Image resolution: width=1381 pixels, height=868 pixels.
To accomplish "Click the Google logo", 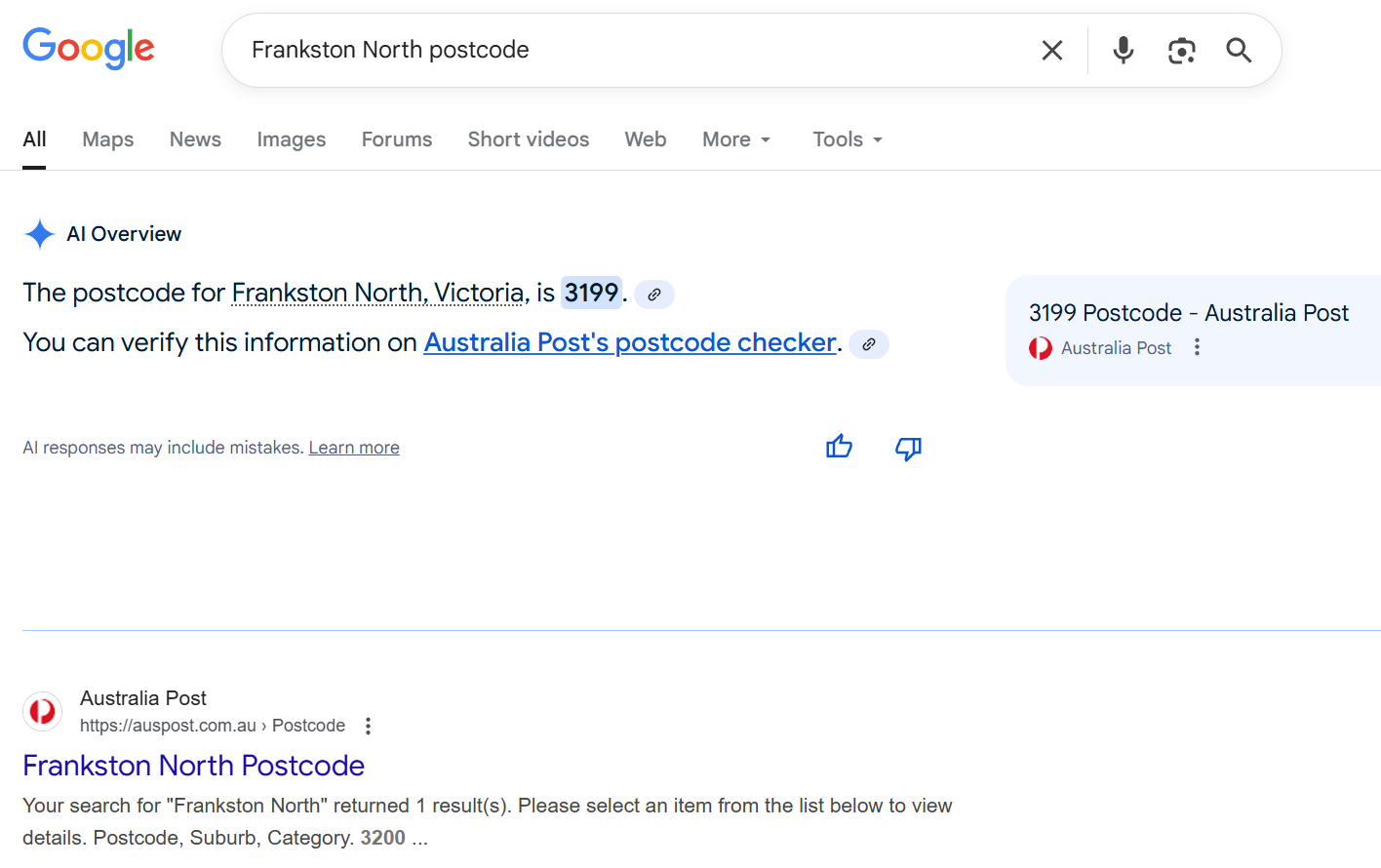I will [89, 48].
